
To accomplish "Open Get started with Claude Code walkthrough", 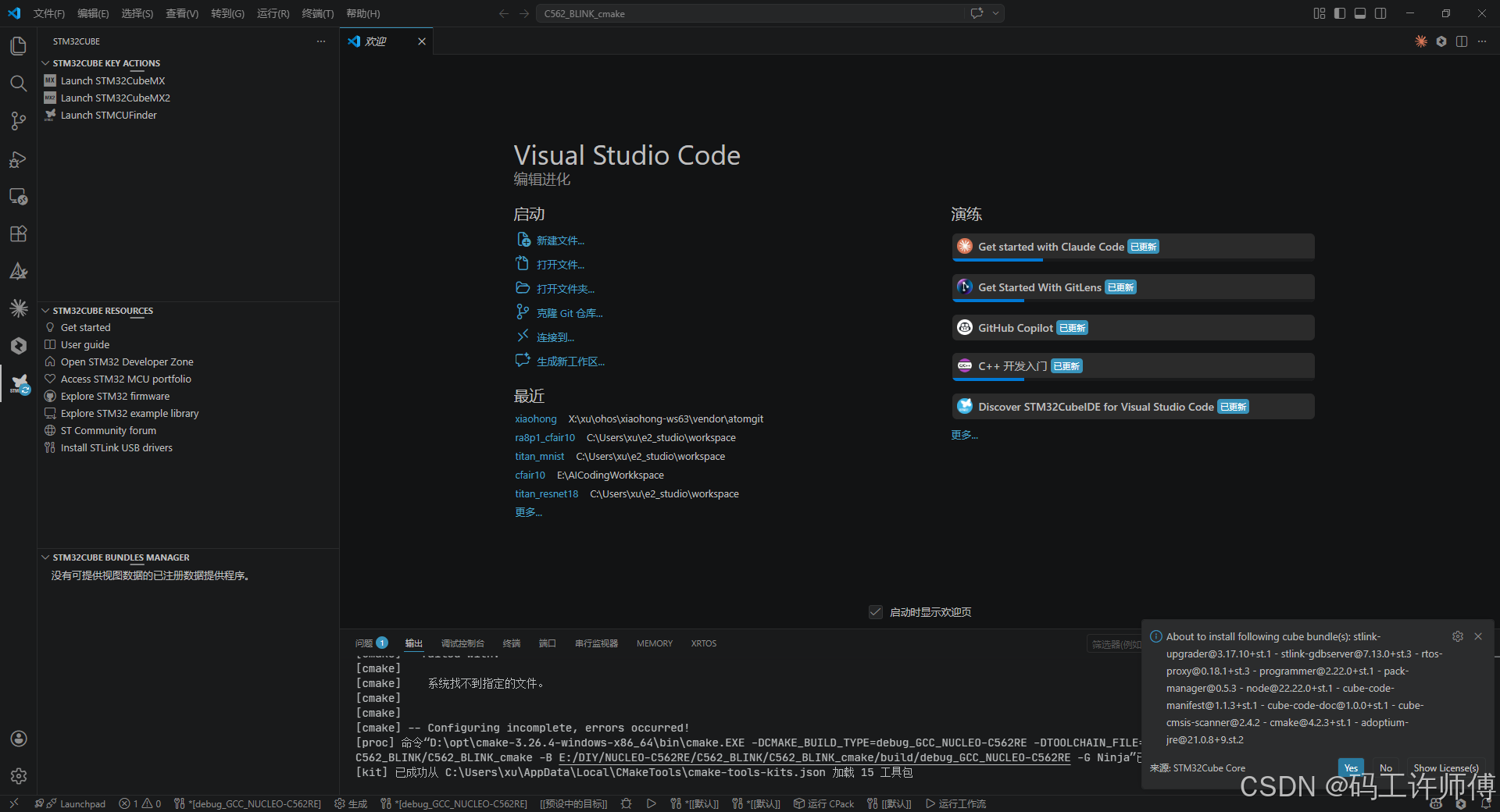I will click(1133, 247).
